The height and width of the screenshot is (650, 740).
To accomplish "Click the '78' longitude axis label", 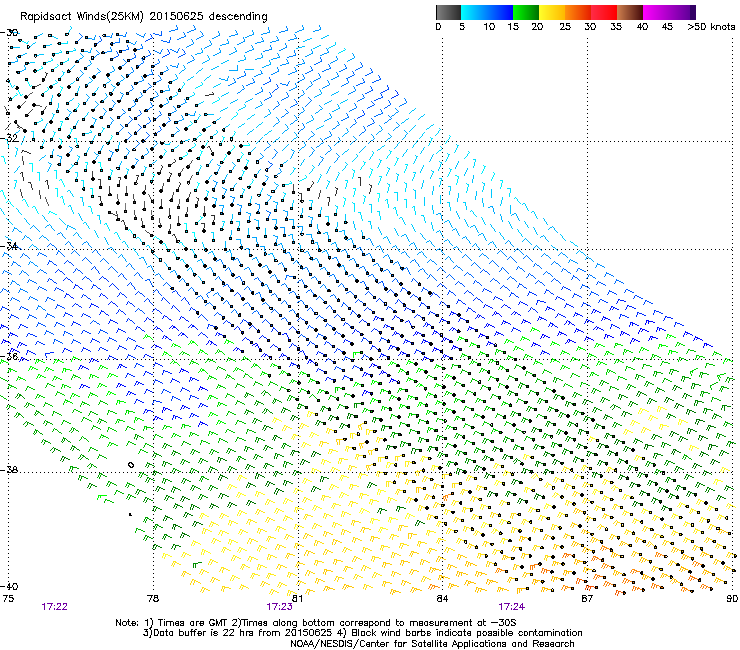I will [x=152, y=599].
